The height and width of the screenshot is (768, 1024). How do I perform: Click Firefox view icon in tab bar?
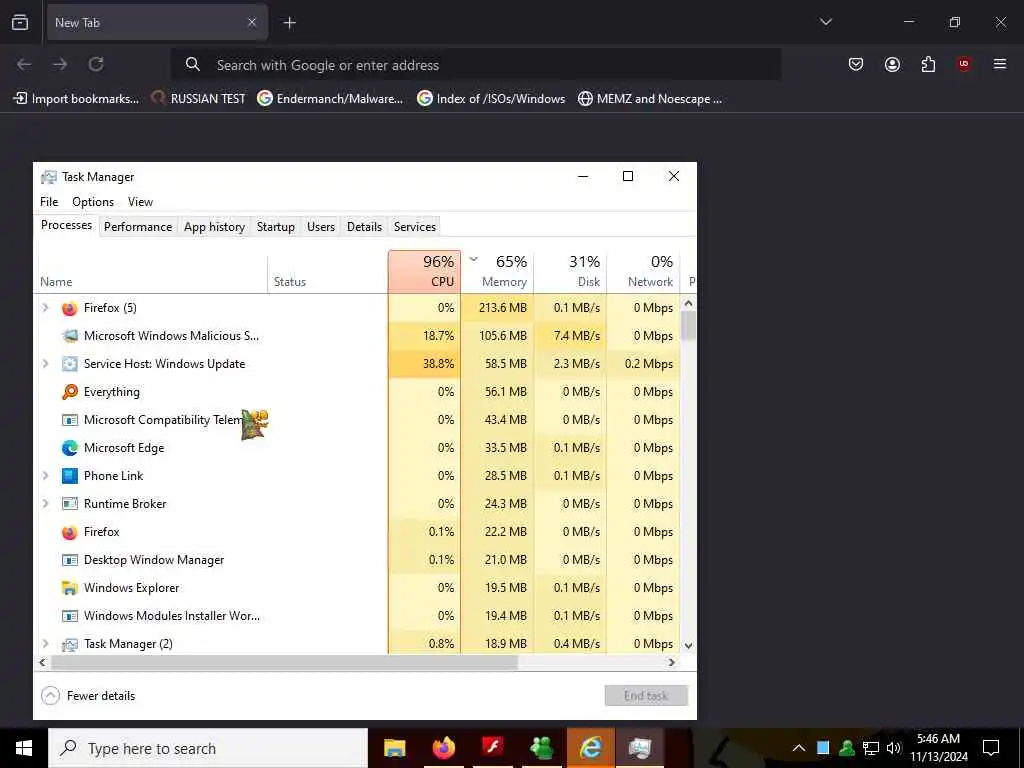pyautogui.click(x=20, y=22)
